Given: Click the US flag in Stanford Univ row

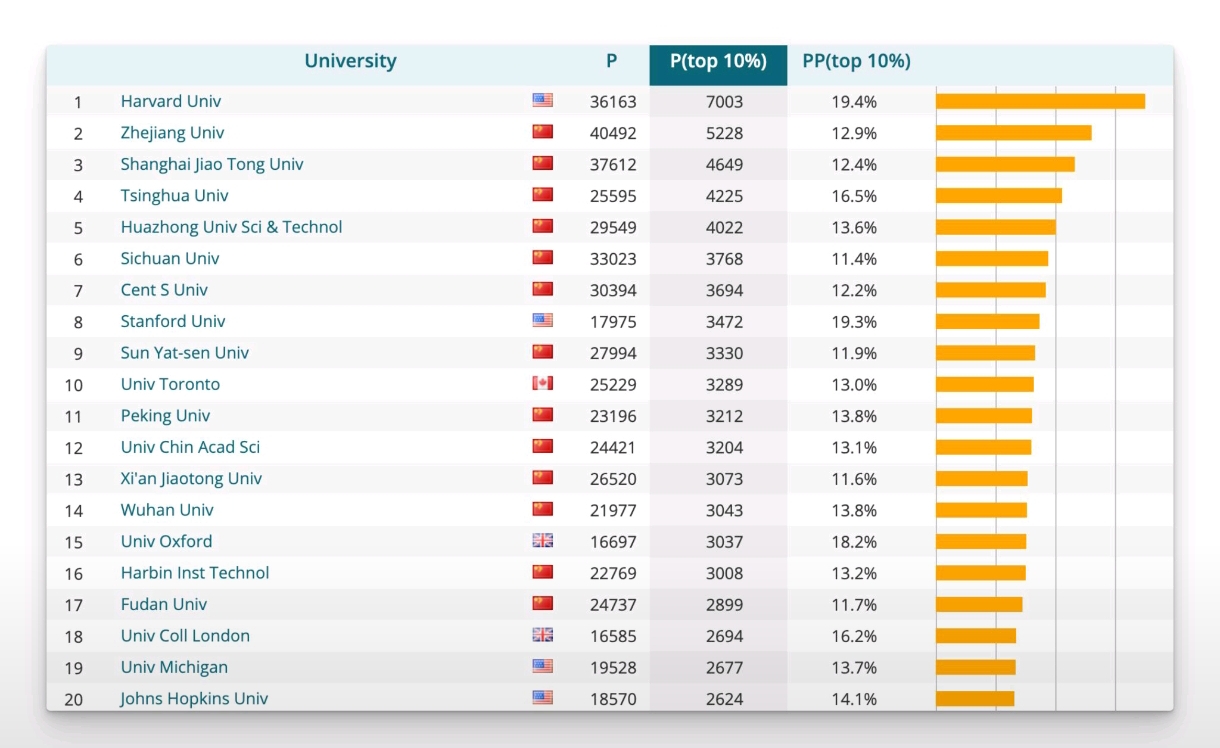Looking at the screenshot, I should pos(542,320).
